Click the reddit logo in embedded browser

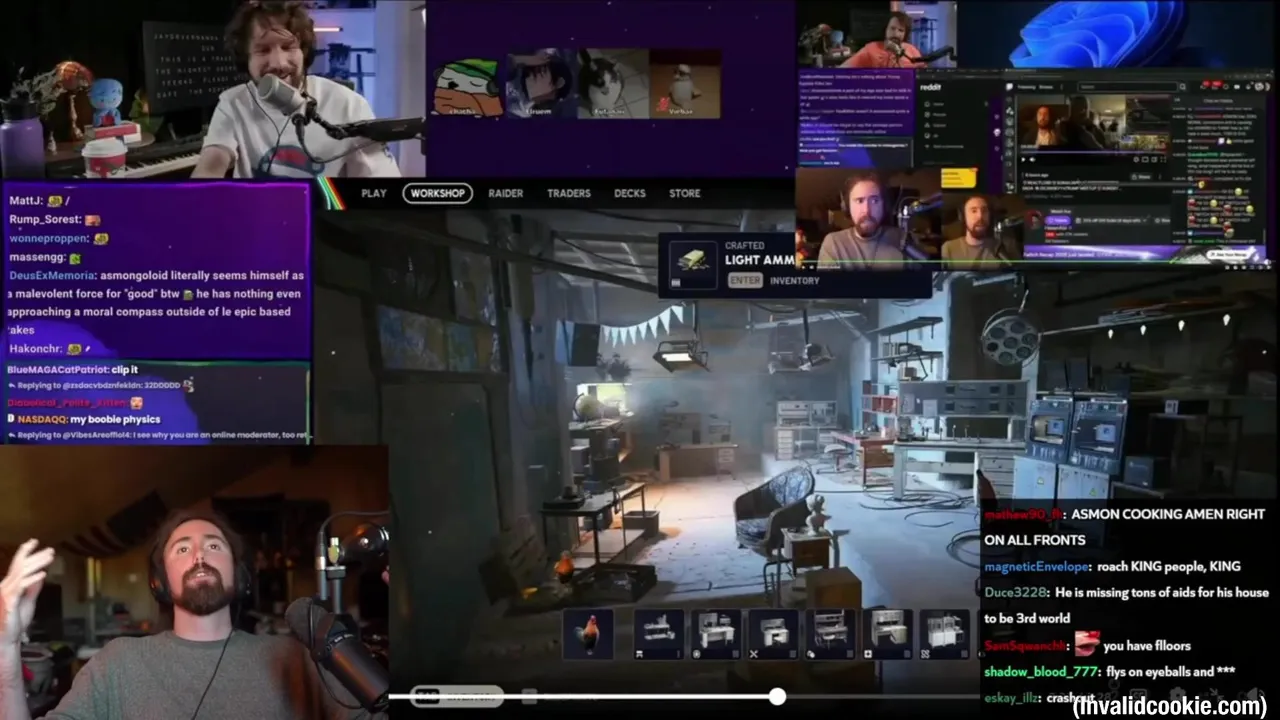tap(930, 87)
